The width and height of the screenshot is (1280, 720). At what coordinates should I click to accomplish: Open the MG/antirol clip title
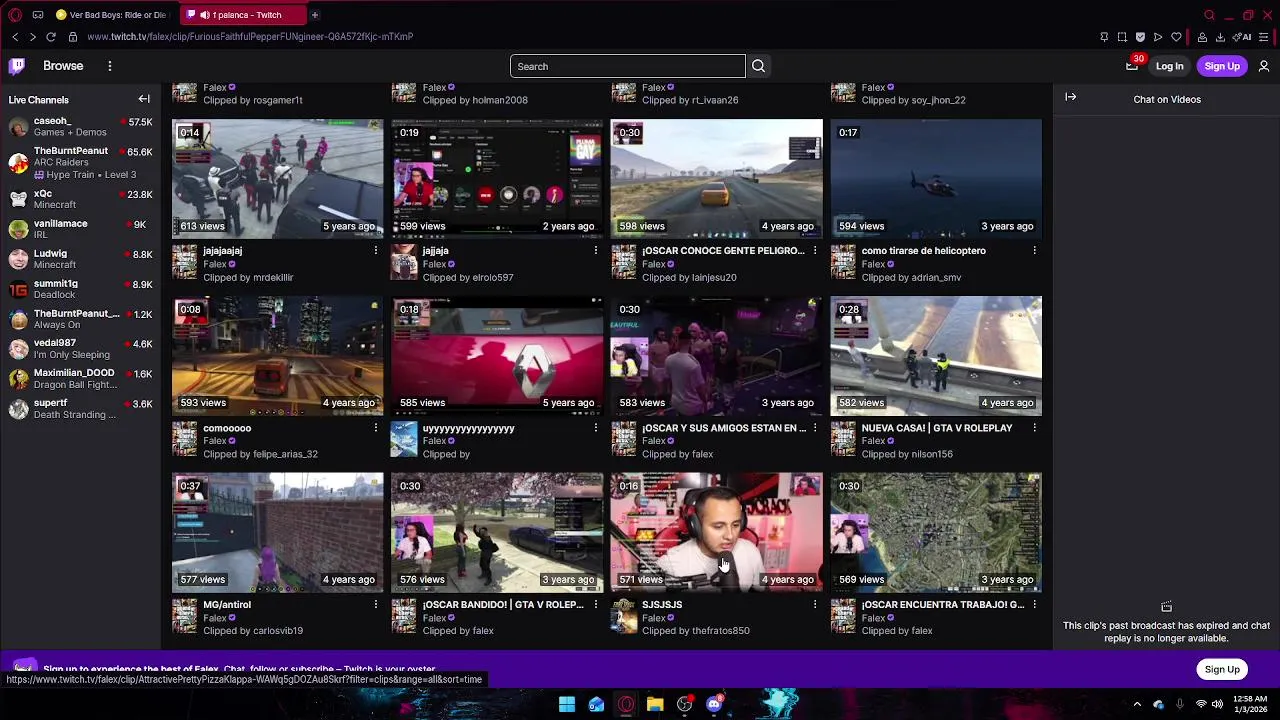(x=227, y=604)
